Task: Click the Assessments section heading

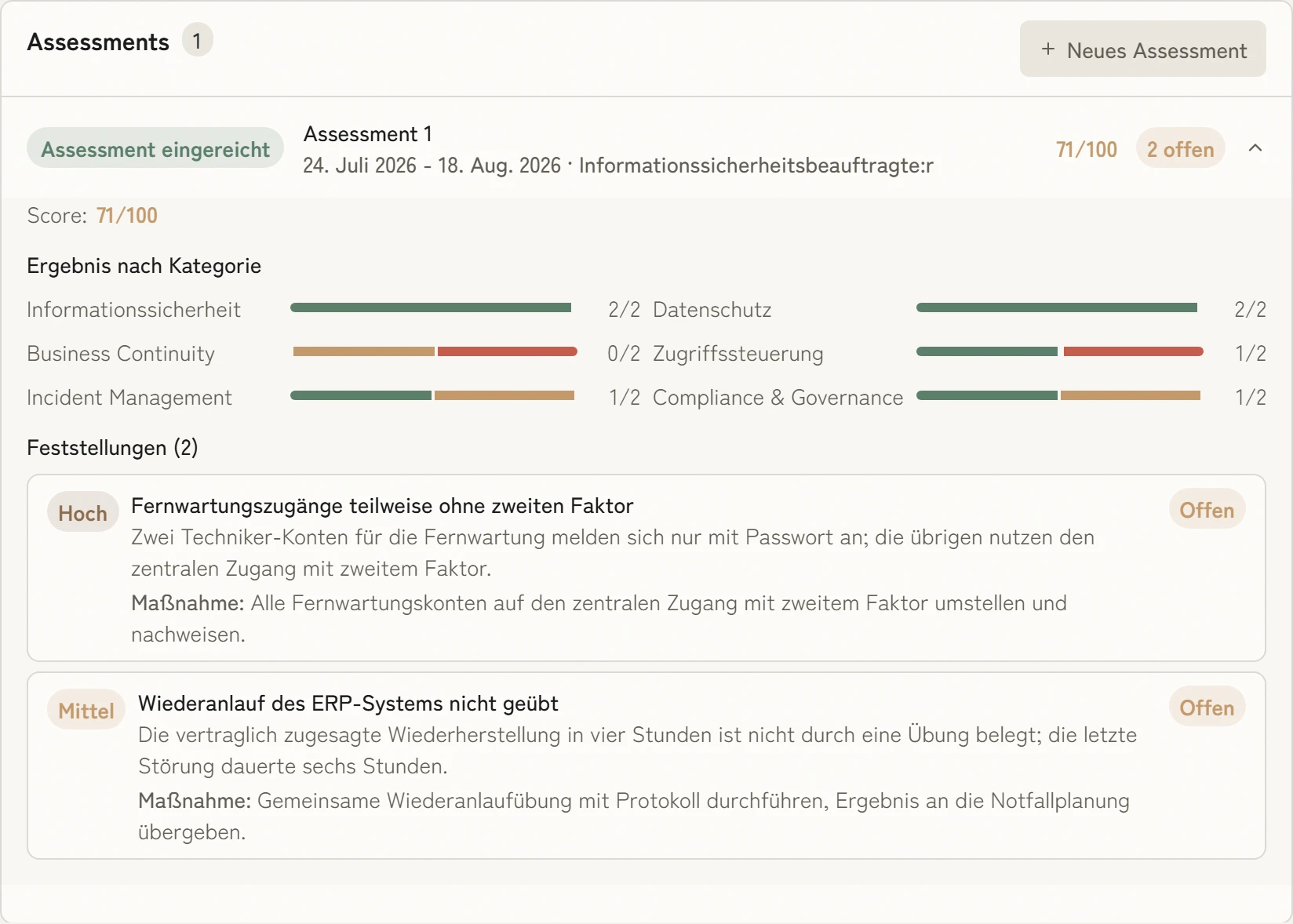Action: coord(98,42)
